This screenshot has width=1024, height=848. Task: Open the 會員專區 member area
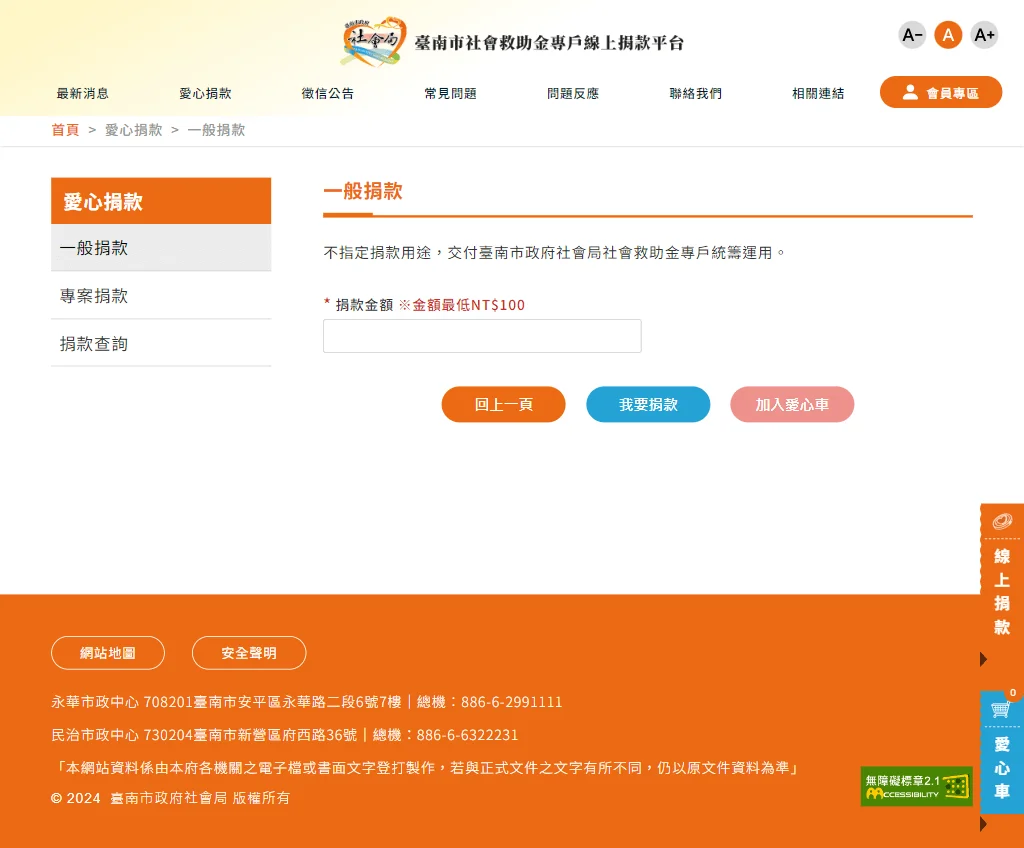point(940,93)
